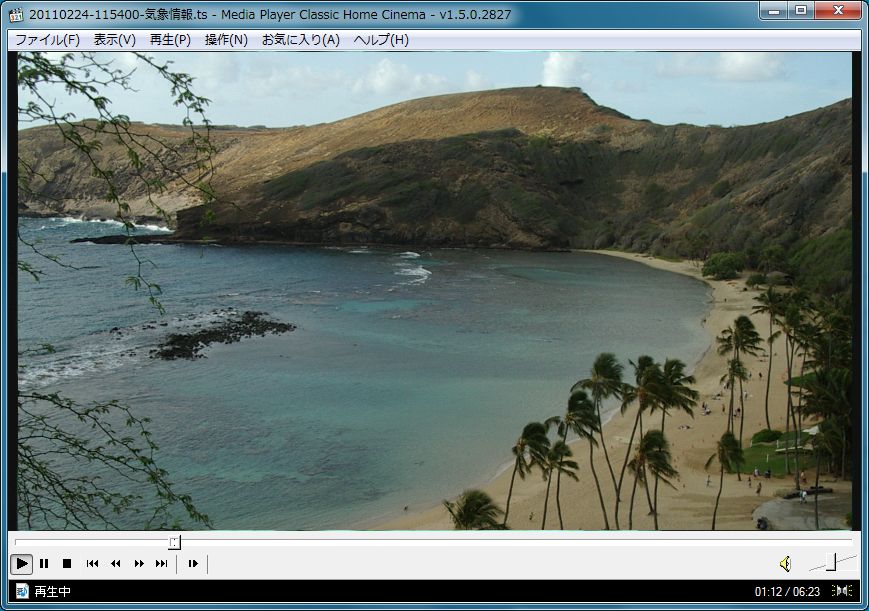Step forward one frame
This screenshot has height=611, width=869.
click(x=193, y=564)
